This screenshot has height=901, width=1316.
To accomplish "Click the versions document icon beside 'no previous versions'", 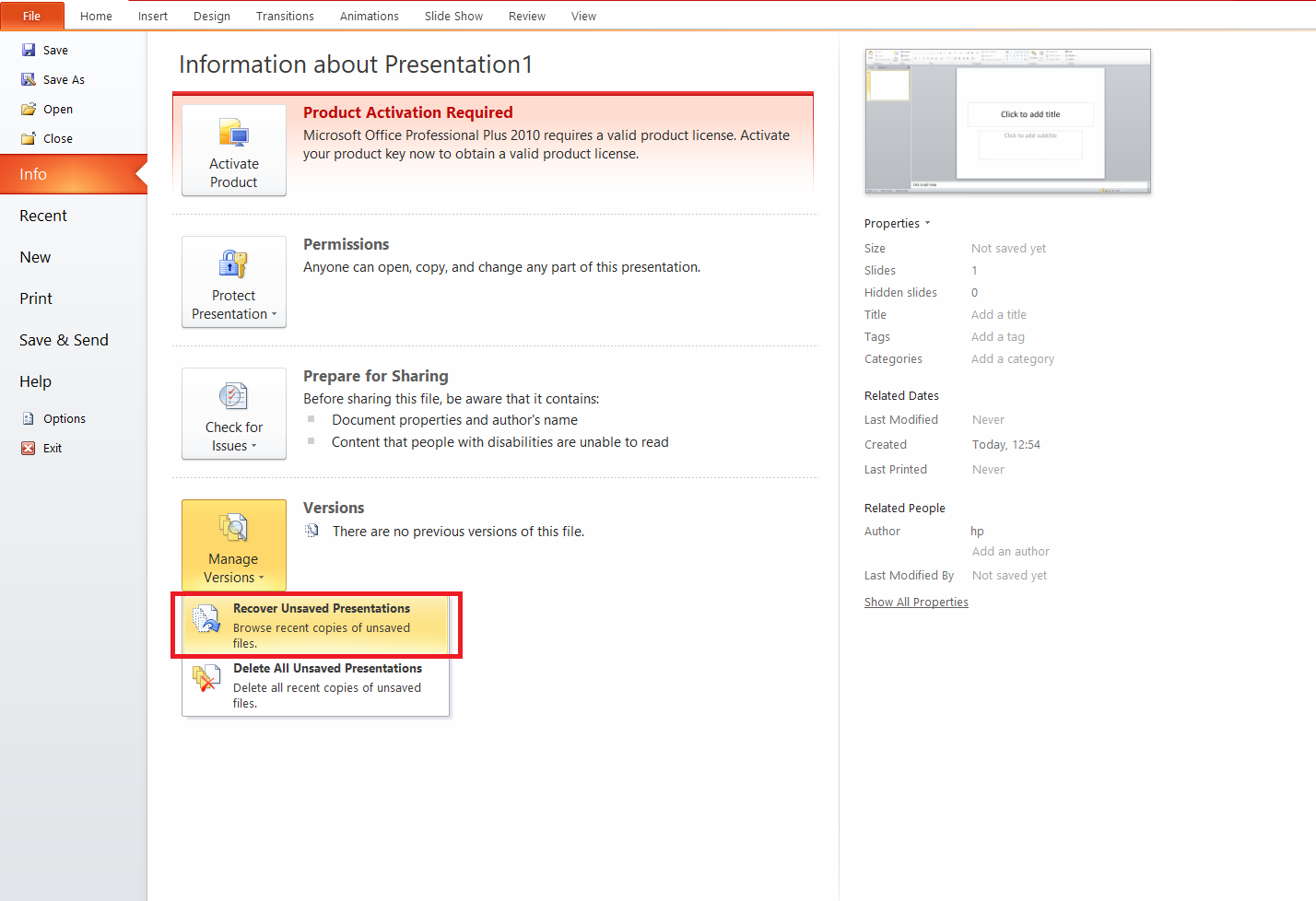I will [x=312, y=531].
